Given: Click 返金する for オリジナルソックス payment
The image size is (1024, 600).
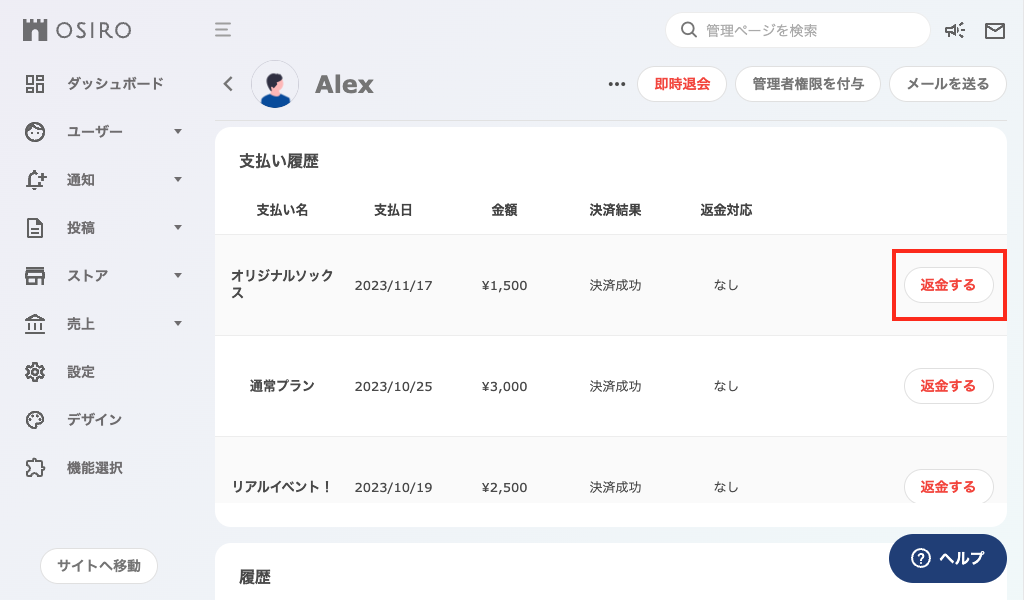Looking at the screenshot, I should pos(948,285).
